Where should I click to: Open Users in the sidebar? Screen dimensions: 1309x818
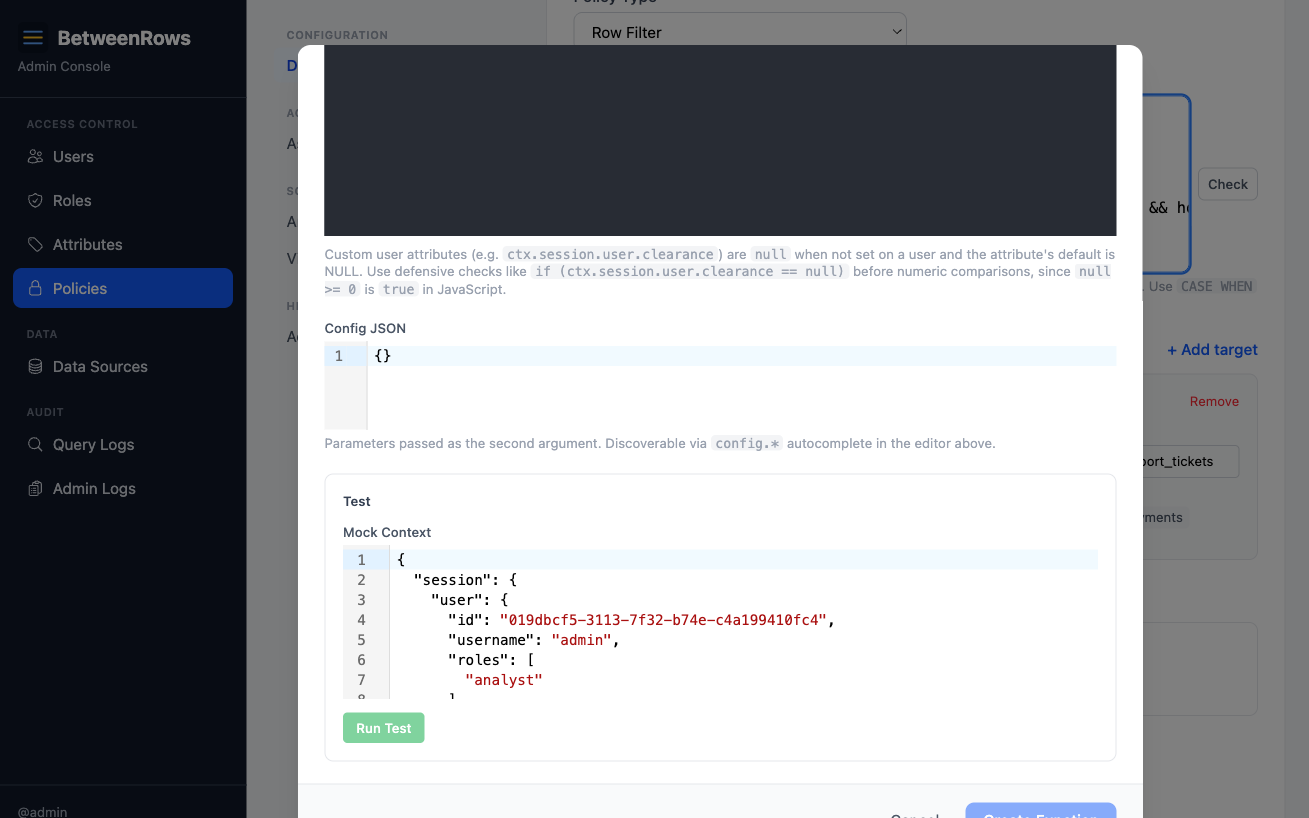(123, 157)
